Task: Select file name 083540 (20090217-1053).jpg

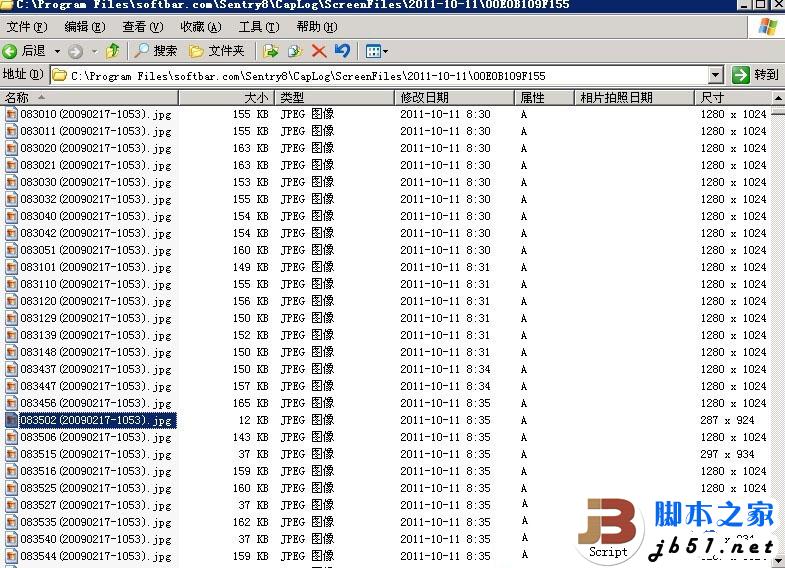Action: [96, 539]
